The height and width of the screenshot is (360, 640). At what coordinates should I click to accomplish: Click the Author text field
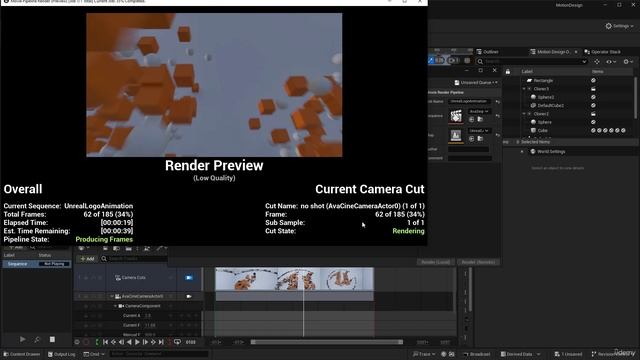[x=469, y=149]
